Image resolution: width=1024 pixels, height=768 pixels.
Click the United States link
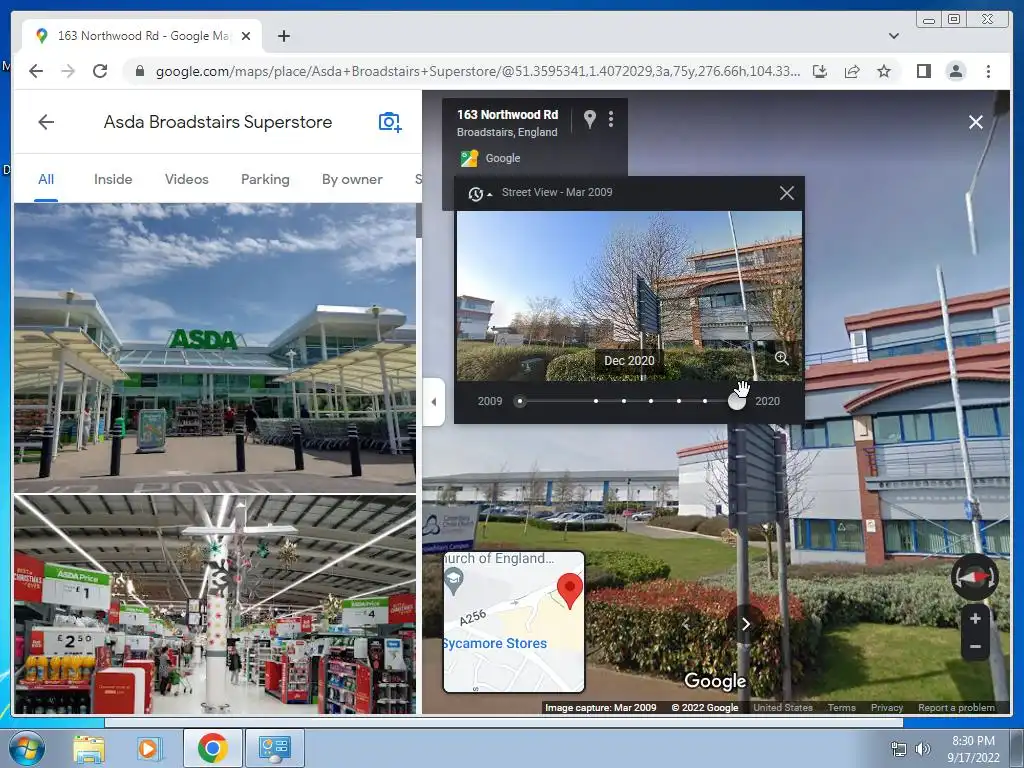783,707
